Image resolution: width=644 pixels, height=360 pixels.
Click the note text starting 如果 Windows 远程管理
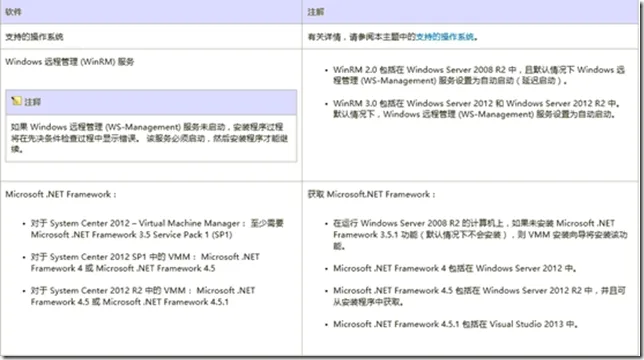point(150,138)
